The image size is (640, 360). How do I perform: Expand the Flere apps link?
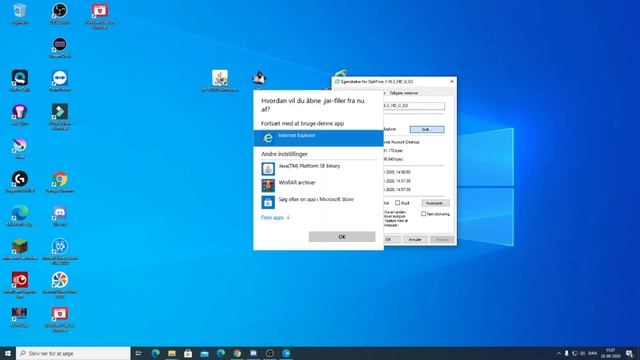tap(275, 218)
